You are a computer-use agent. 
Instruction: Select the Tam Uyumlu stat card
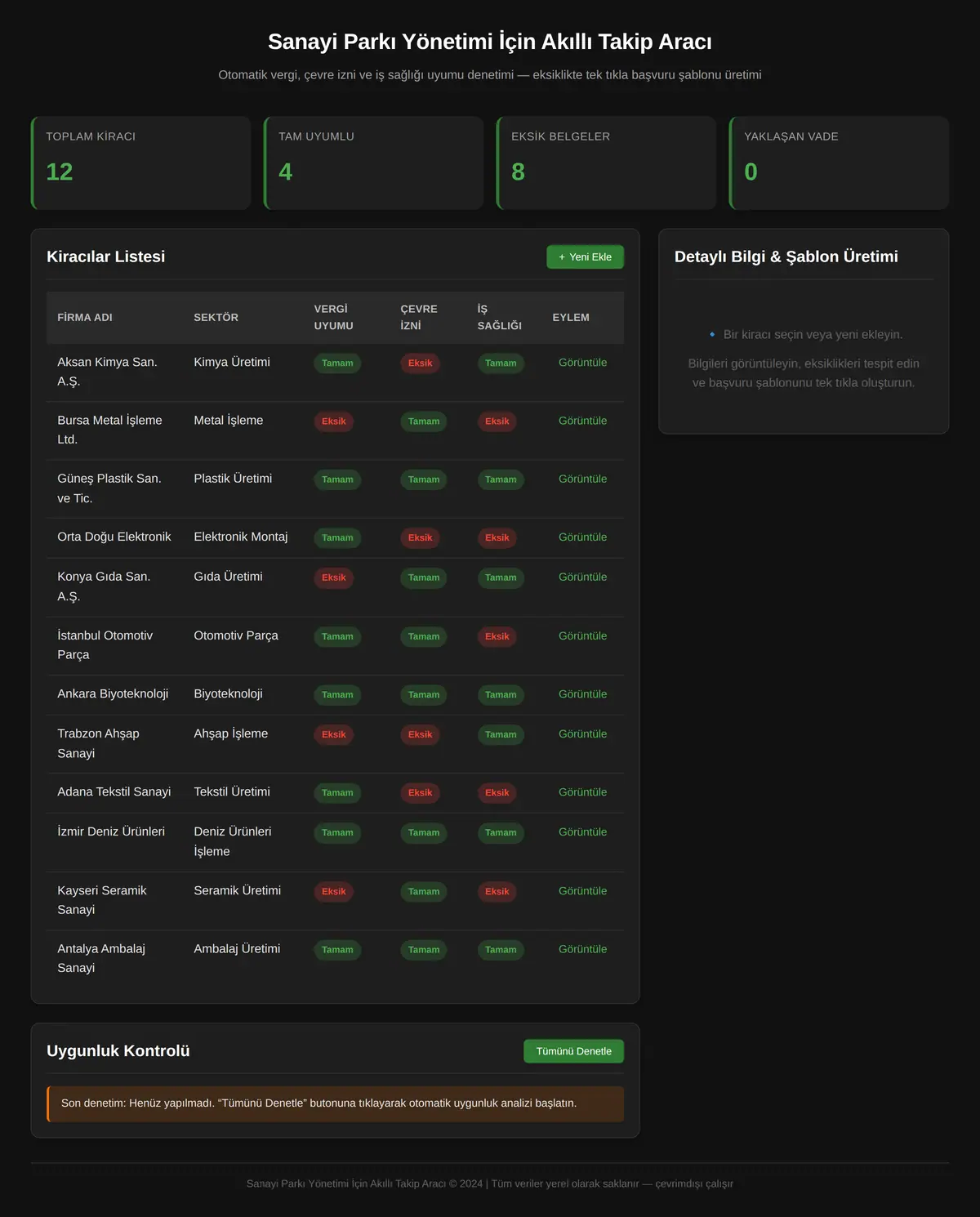point(373,163)
